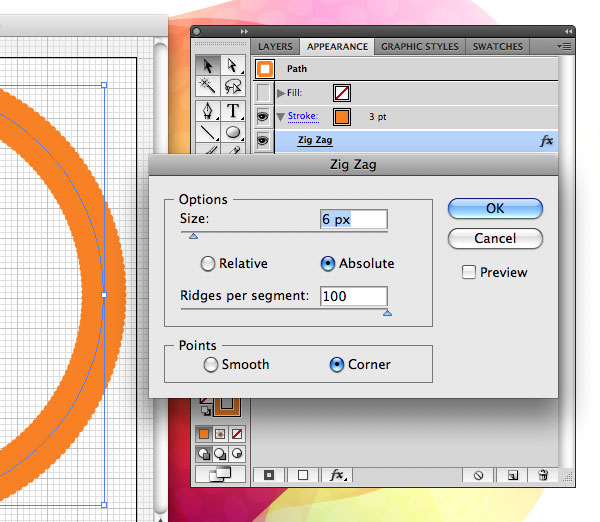Click OK in Zig Zag dialog
Viewport: 600px width, 522px height.
495,209
